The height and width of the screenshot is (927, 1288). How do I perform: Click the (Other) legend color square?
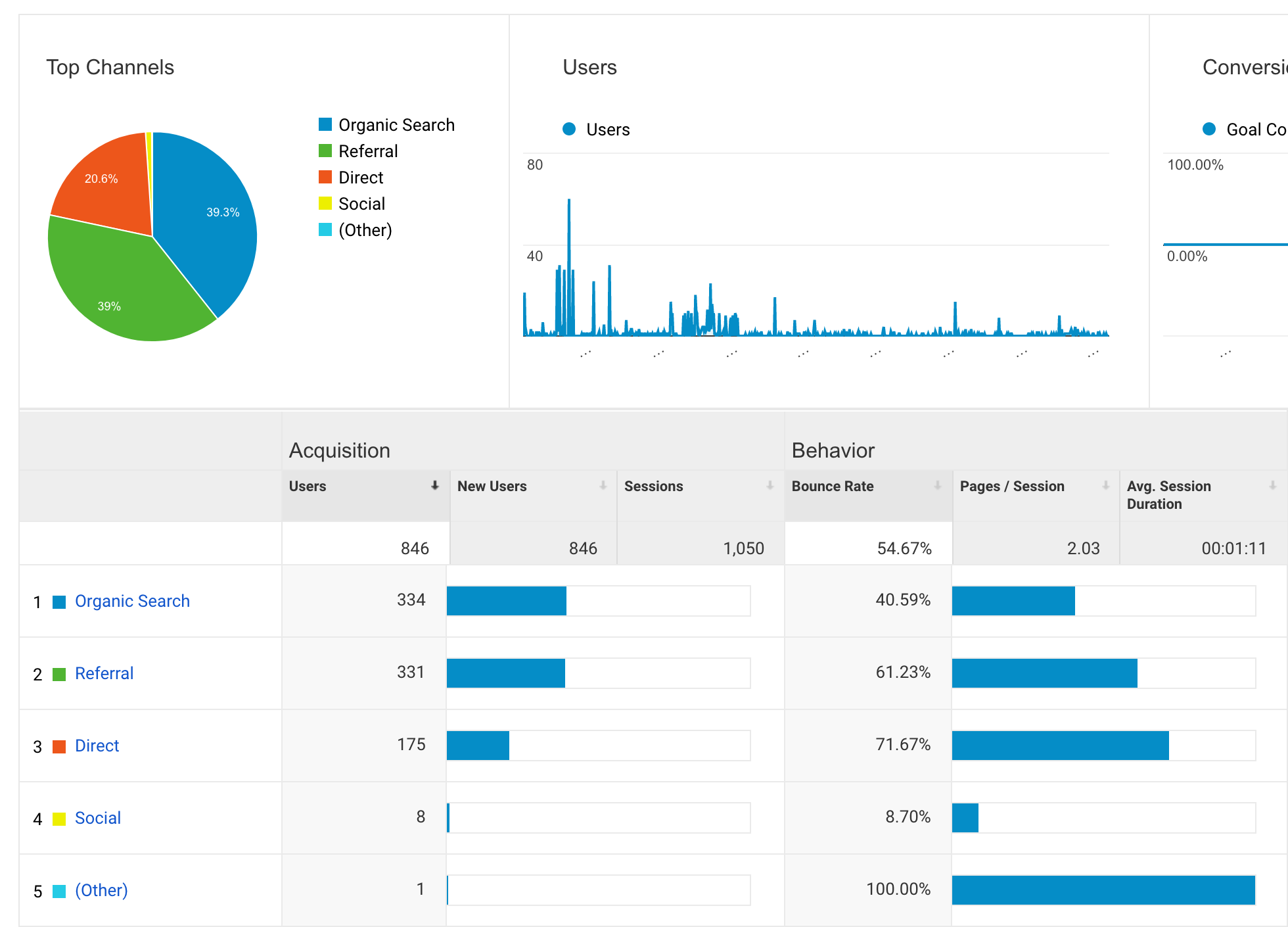(325, 229)
